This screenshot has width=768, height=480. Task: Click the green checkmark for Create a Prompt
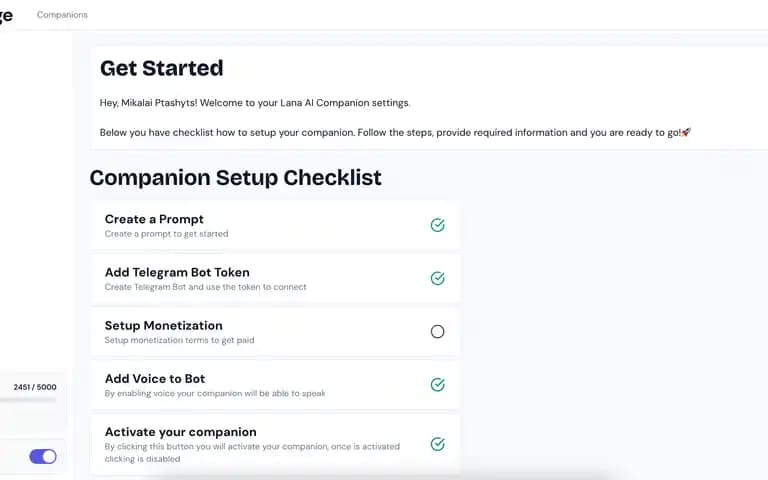437,225
